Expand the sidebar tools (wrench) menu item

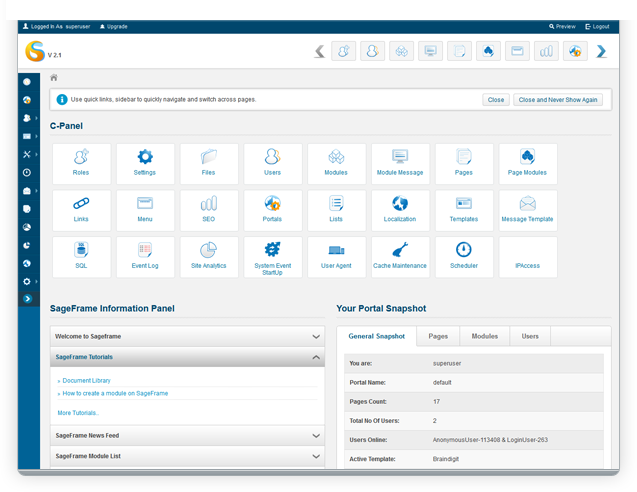[28, 154]
